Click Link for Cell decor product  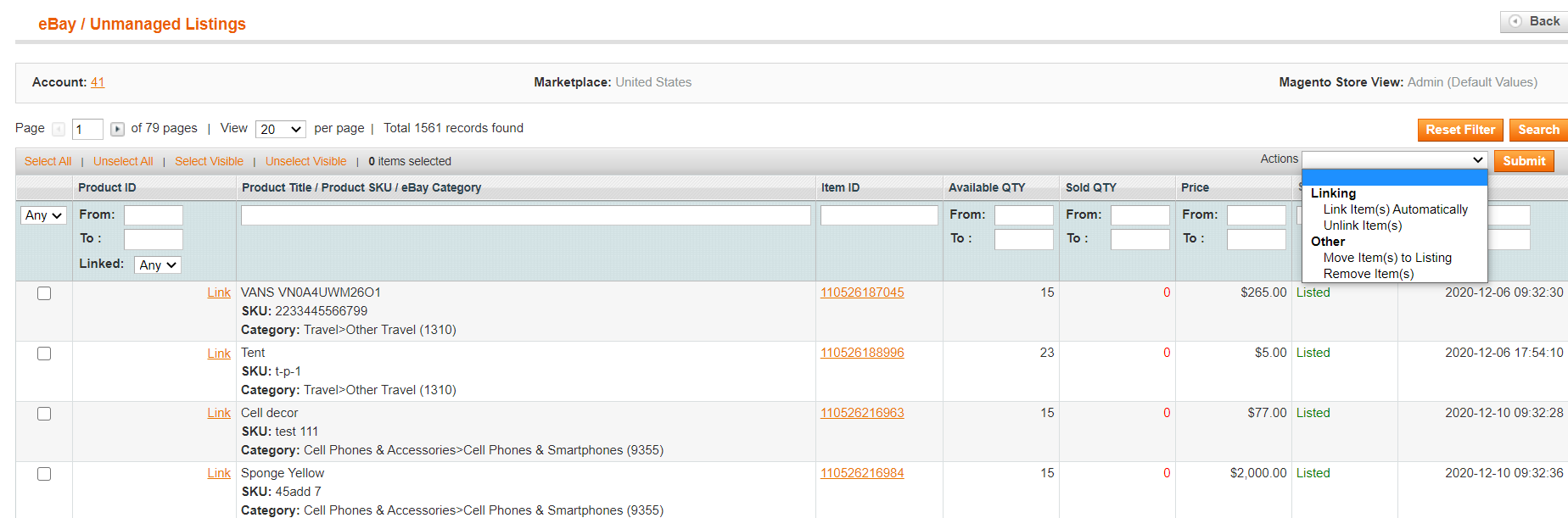219,413
